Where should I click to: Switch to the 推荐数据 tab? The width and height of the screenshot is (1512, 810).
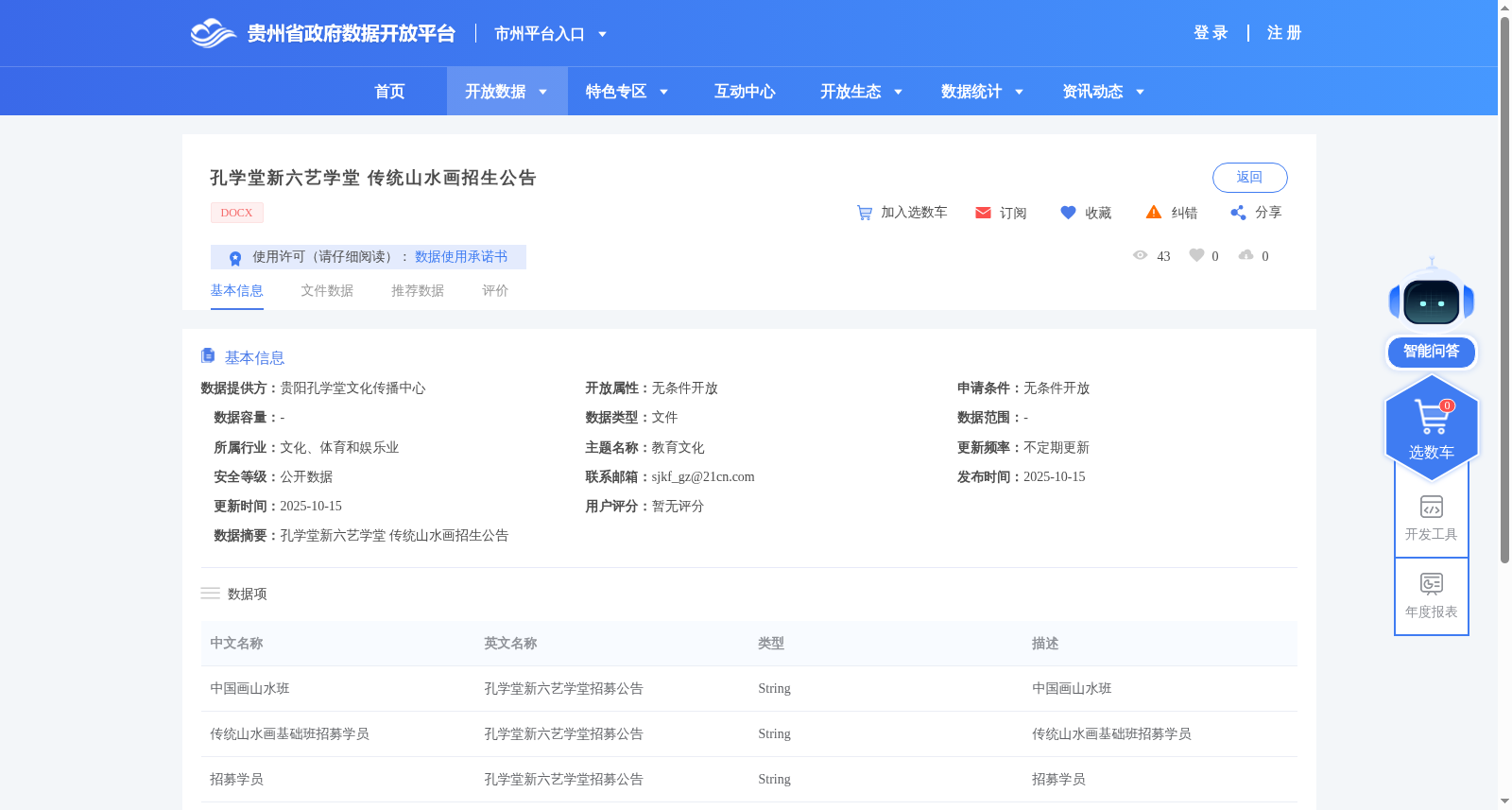coord(418,291)
